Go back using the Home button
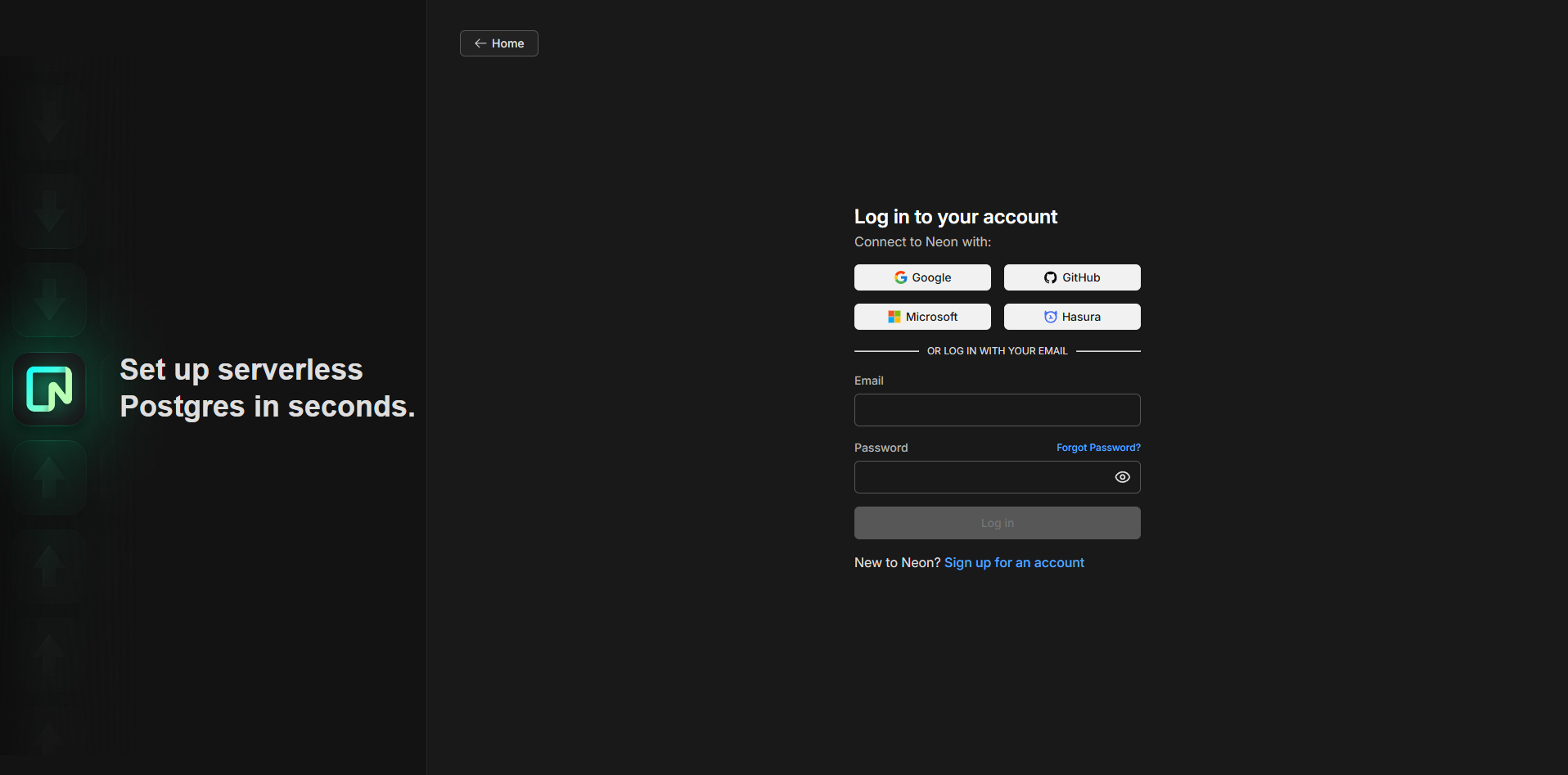1568x775 pixels. [x=499, y=43]
